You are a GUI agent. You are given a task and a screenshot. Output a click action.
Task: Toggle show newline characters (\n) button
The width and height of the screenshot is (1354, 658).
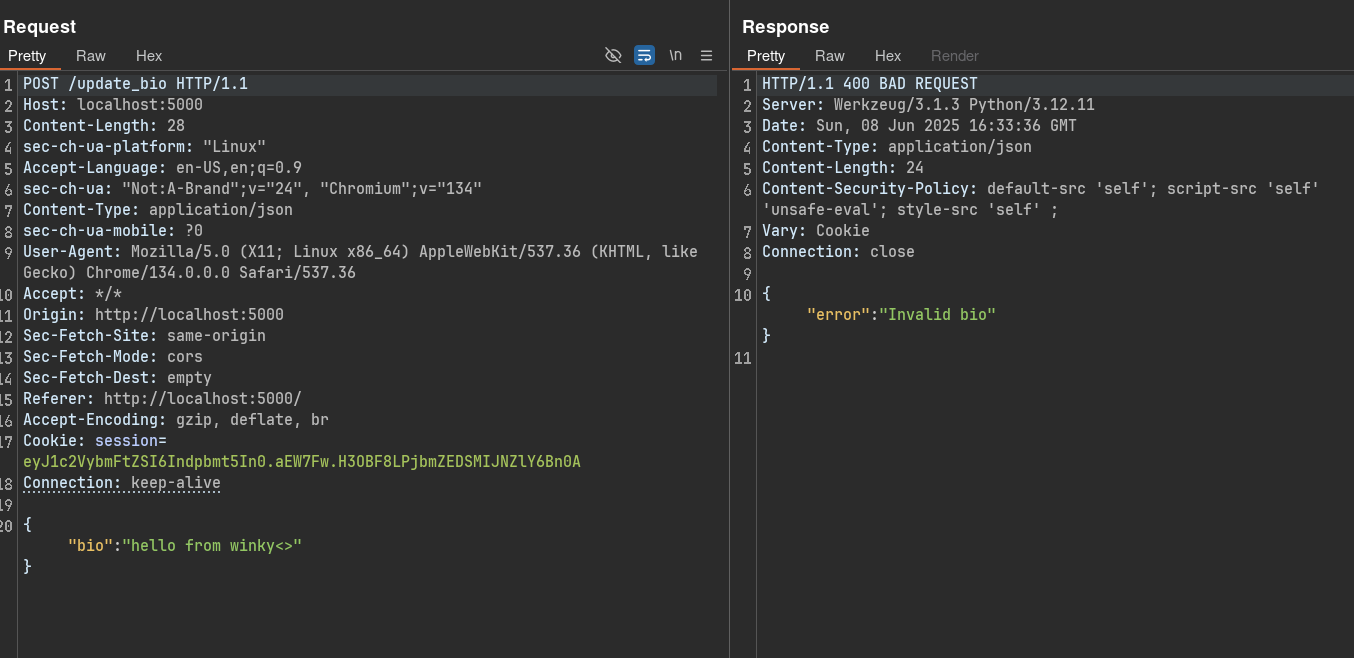(675, 55)
